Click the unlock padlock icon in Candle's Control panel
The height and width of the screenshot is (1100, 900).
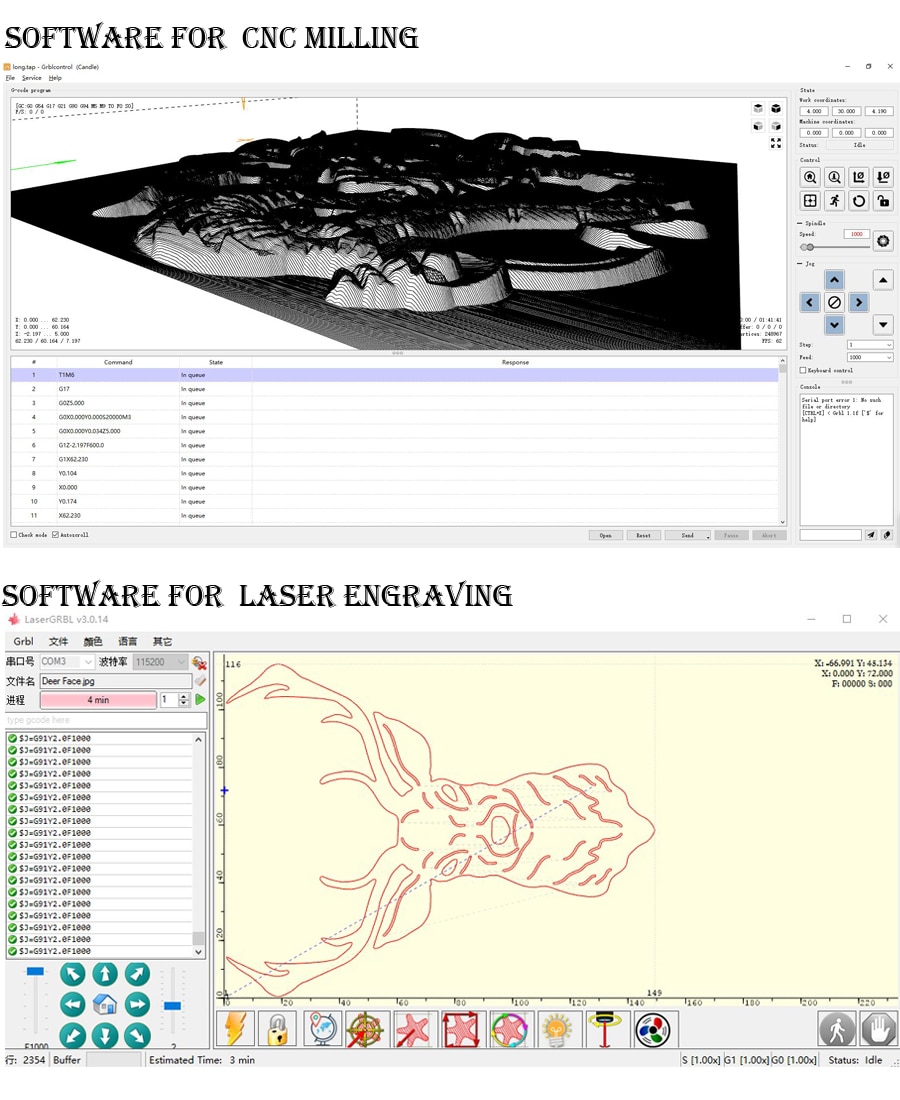click(882, 201)
